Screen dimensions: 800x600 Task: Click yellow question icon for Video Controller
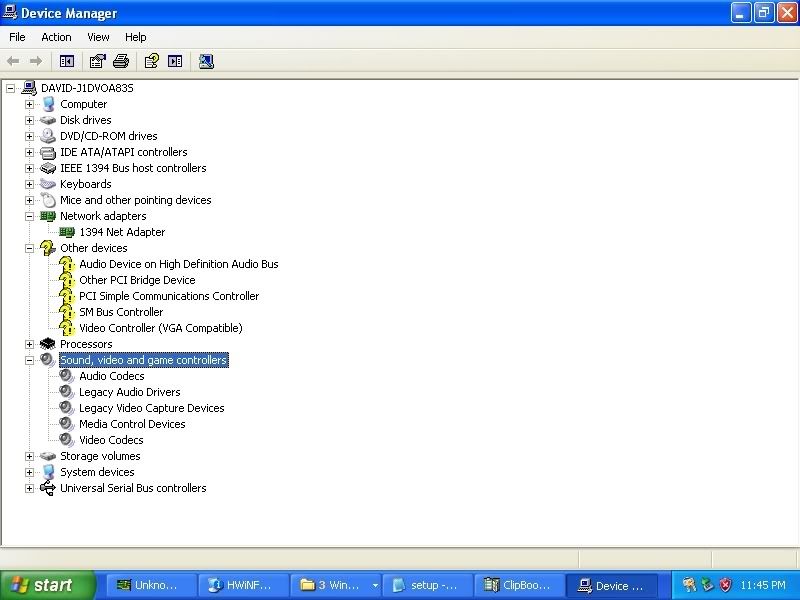tap(67, 328)
